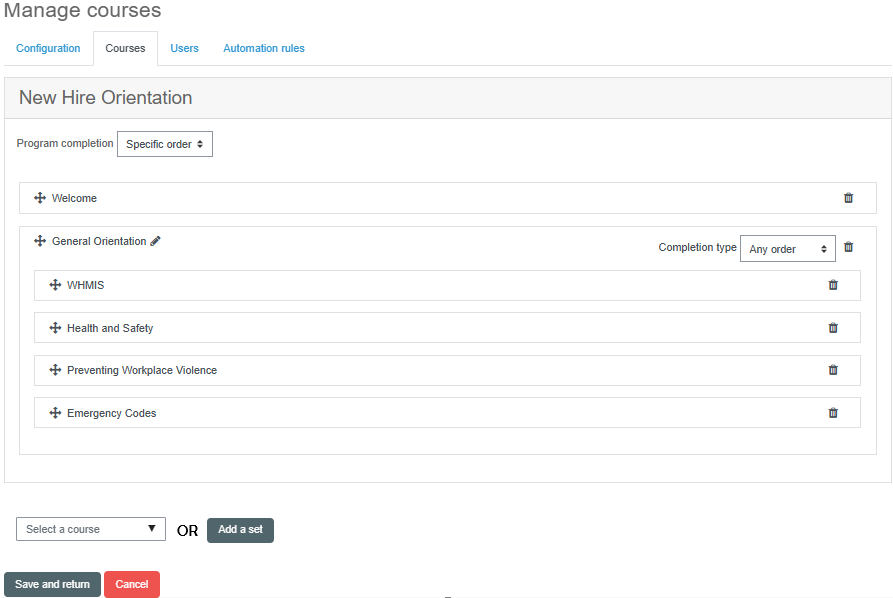Click the General Orientation move handle
The height and width of the screenshot is (598, 893).
click(x=40, y=241)
